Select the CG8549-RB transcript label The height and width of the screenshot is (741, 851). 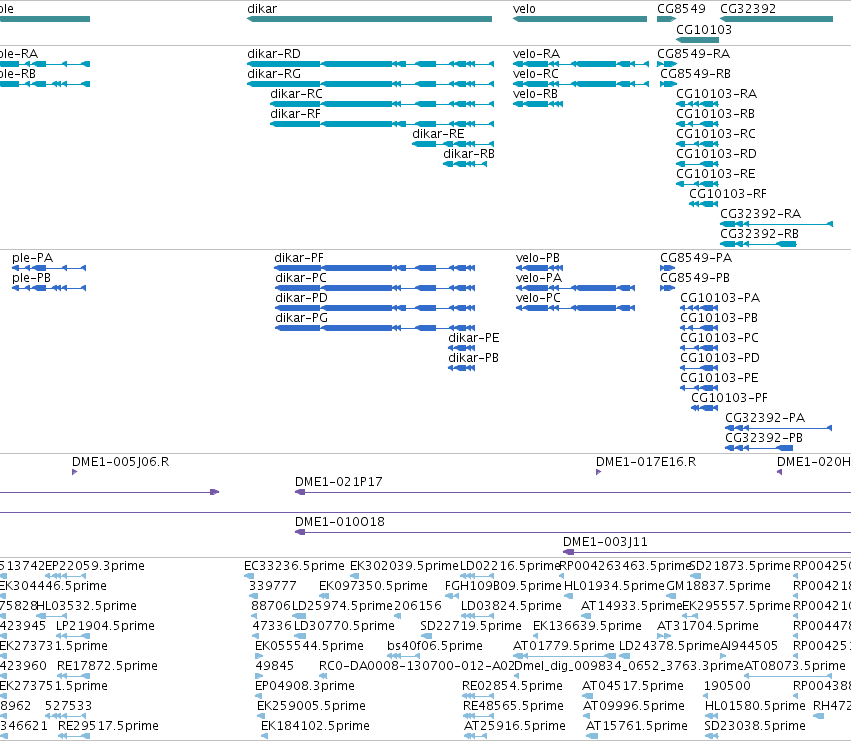coord(695,74)
